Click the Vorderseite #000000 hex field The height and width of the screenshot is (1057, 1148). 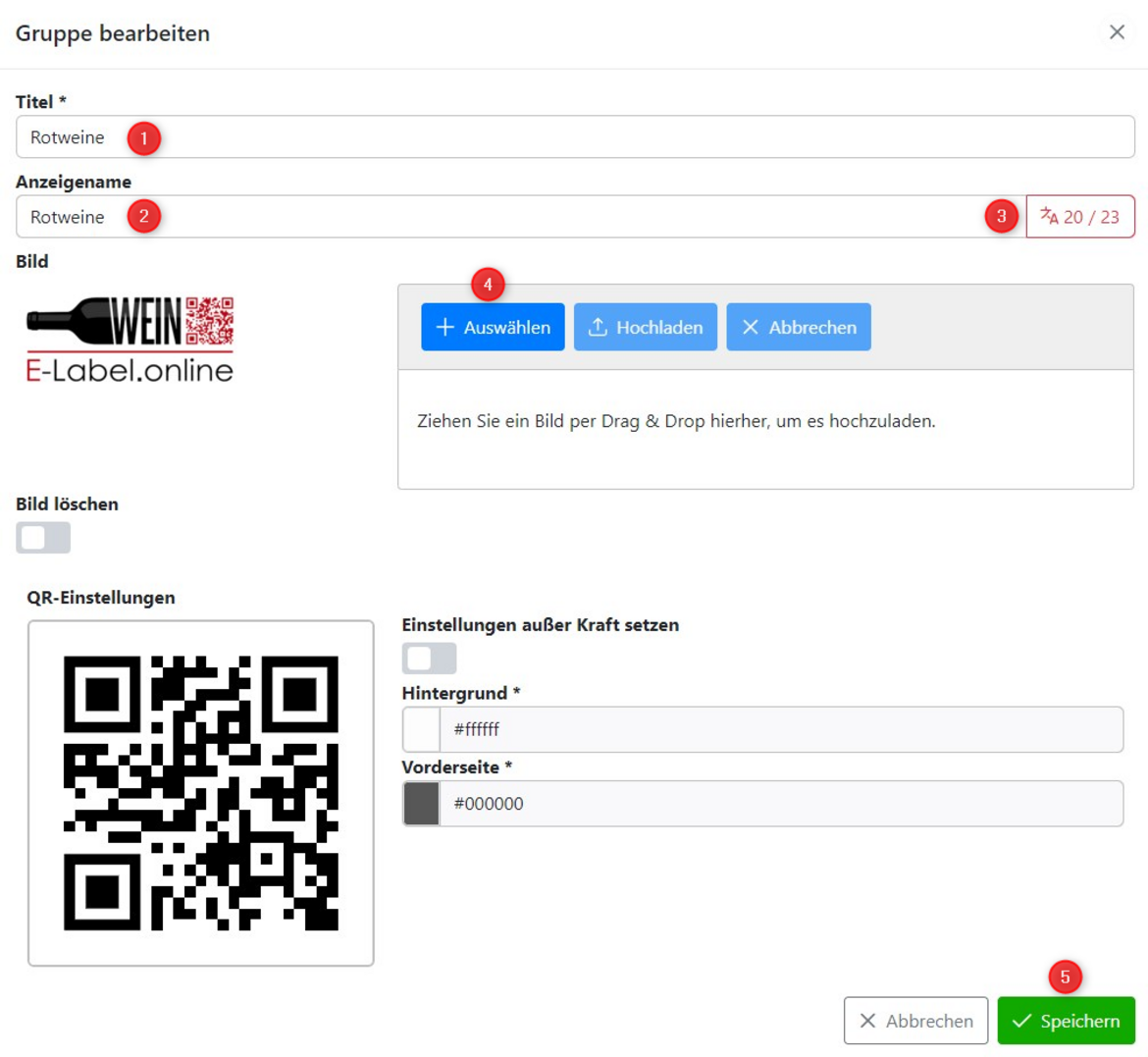[781, 804]
